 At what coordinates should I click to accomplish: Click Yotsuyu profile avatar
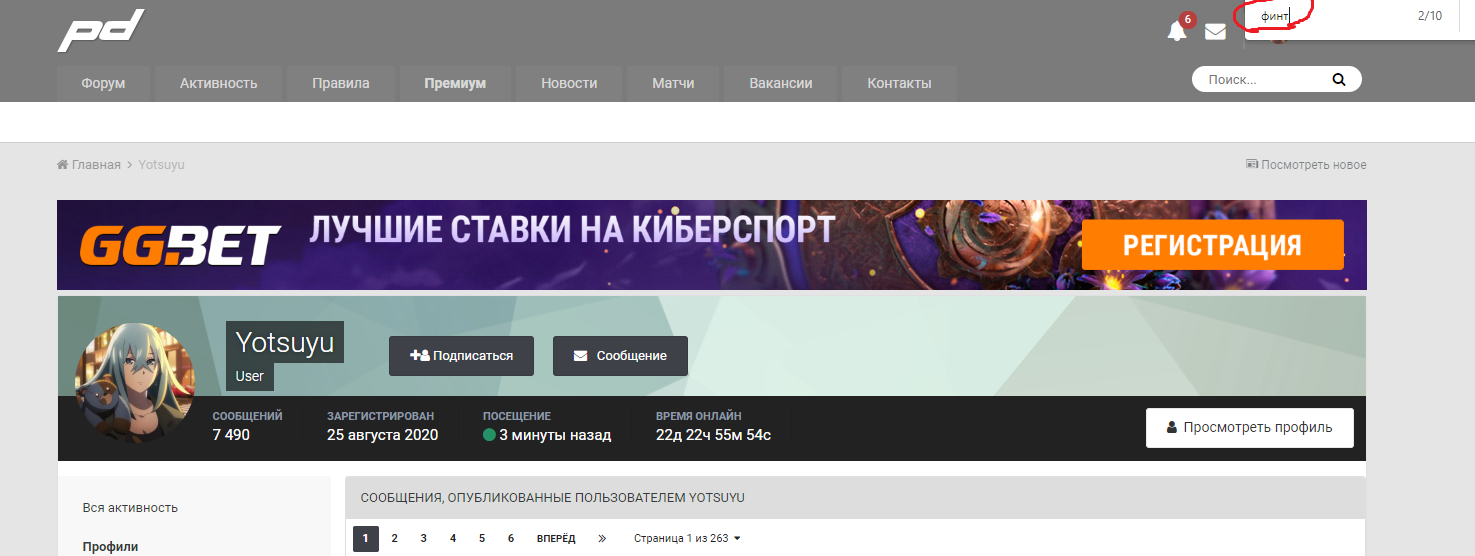[135, 384]
